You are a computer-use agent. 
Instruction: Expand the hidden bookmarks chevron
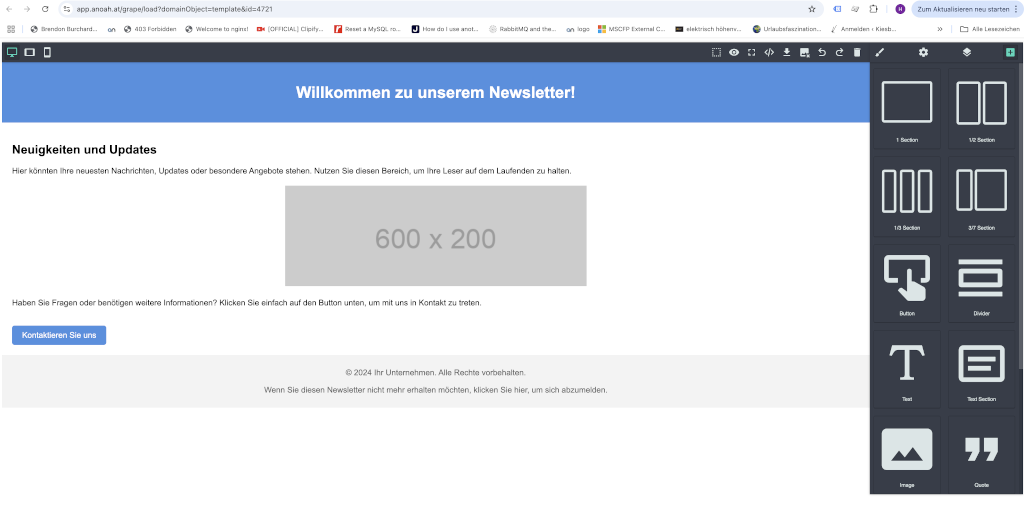point(939,29)
